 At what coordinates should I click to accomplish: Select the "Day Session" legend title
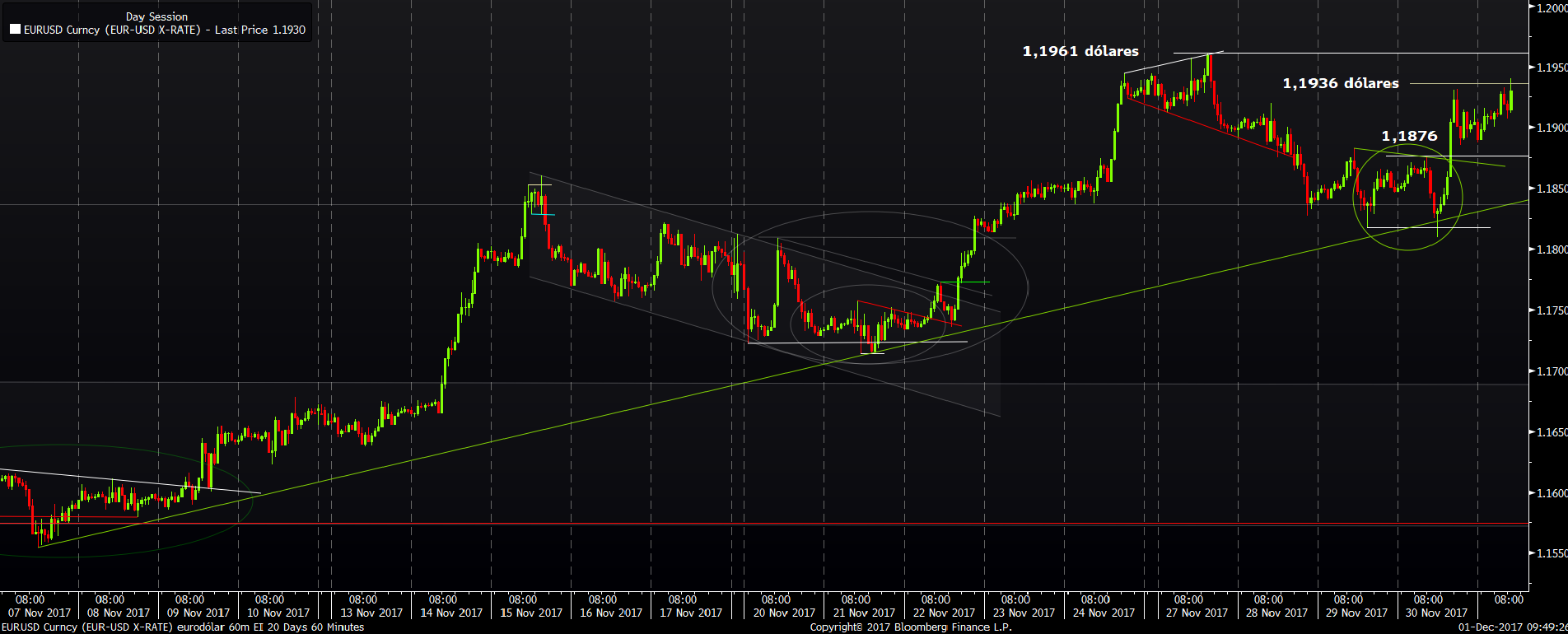point(156,16)
